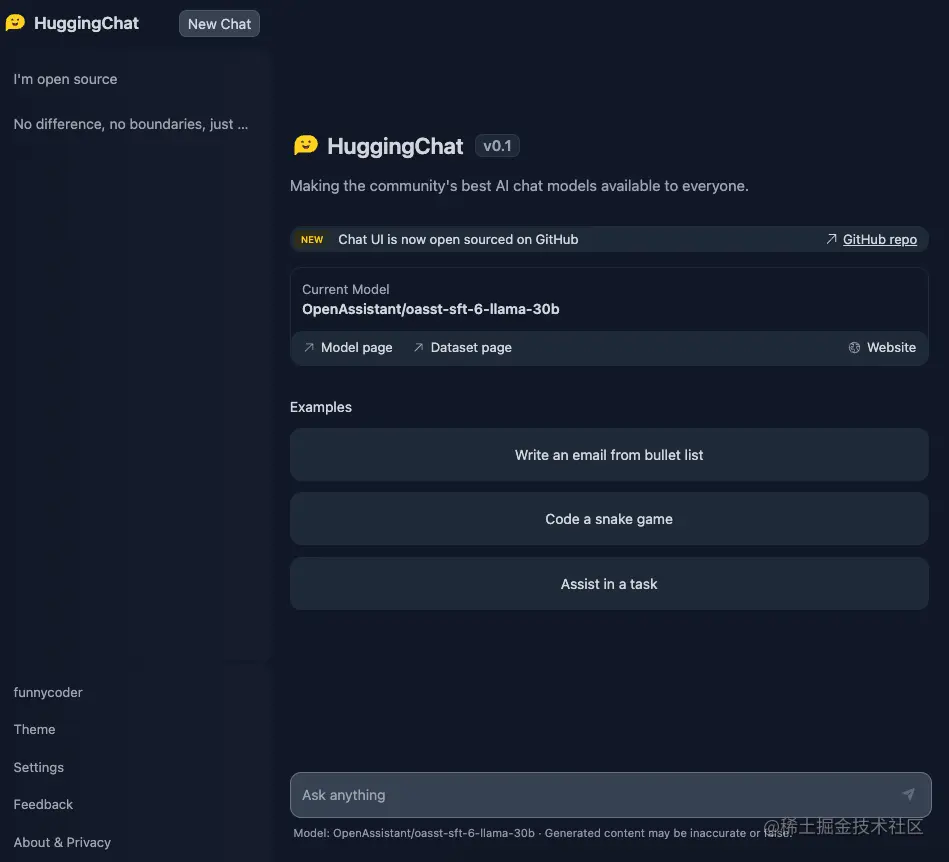This screenshot has height=862, width=949.
Task: Click the v0.1 version badge
Action: coord(497,146)
